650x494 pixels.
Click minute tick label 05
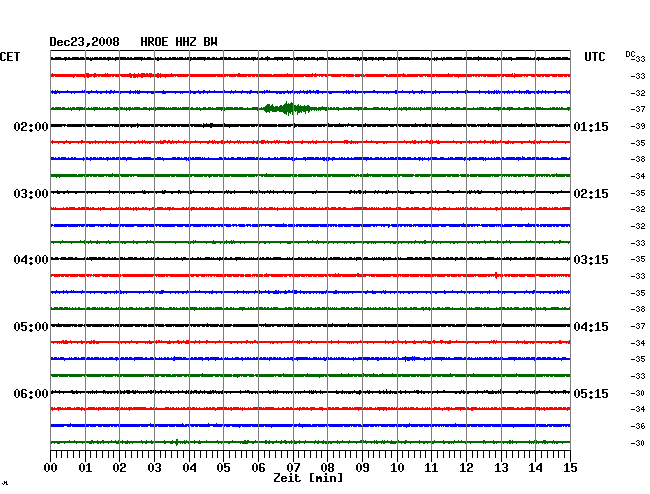[223, 467]
